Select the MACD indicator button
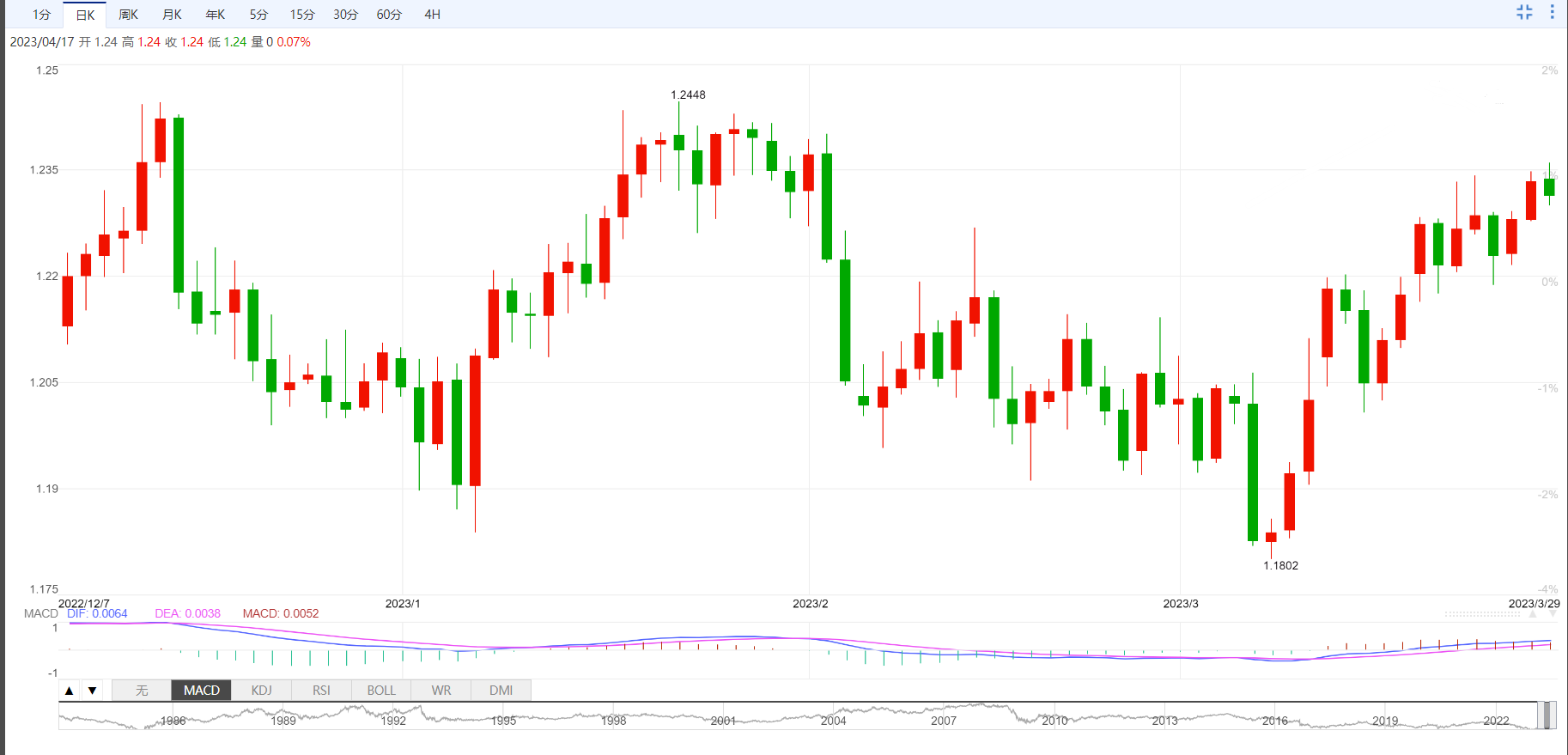Image resolution: width=1568 pixels, height=755 pixels. (x=202, y=691)
